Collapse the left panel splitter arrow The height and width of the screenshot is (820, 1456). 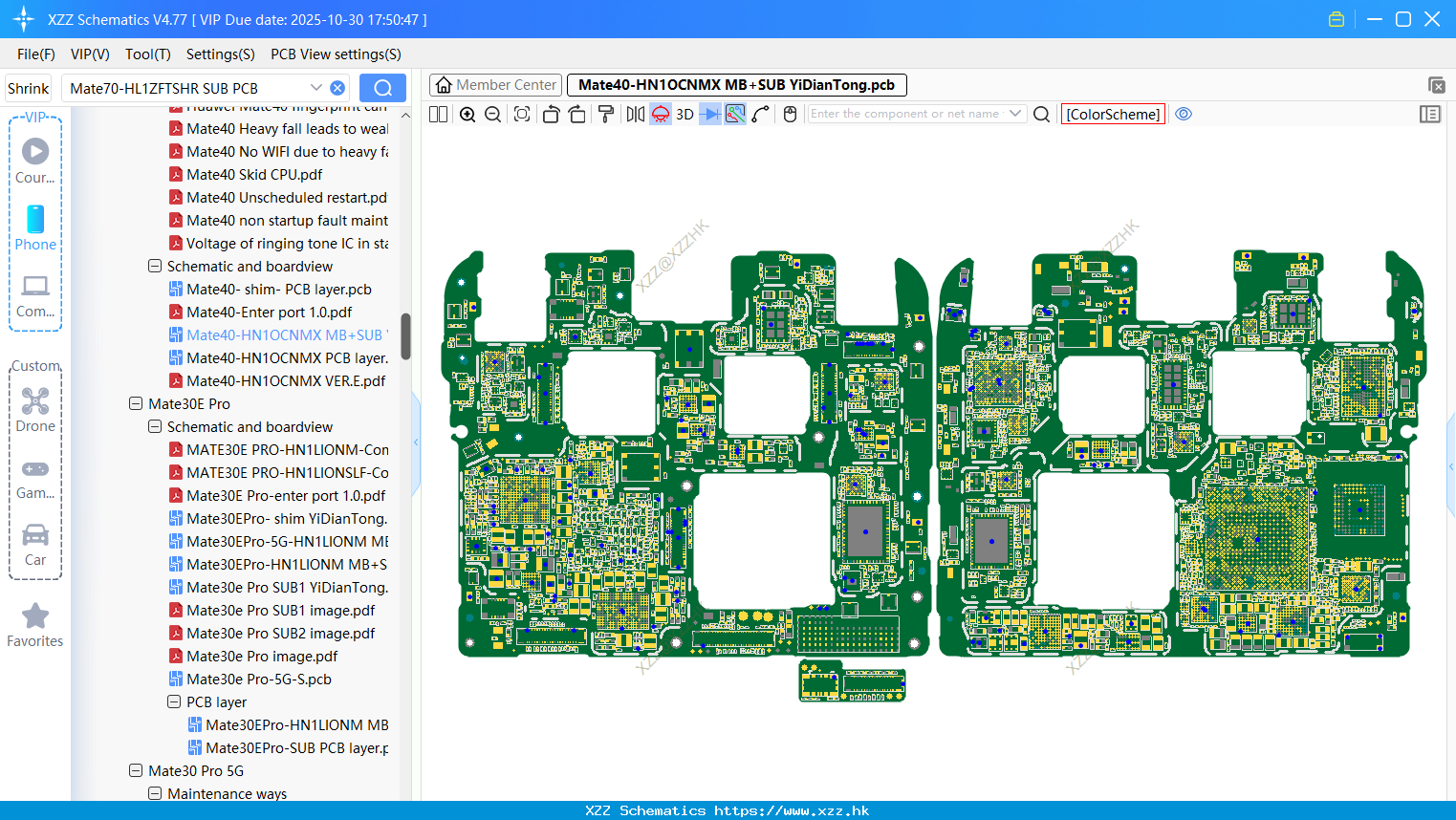[416, 442]
